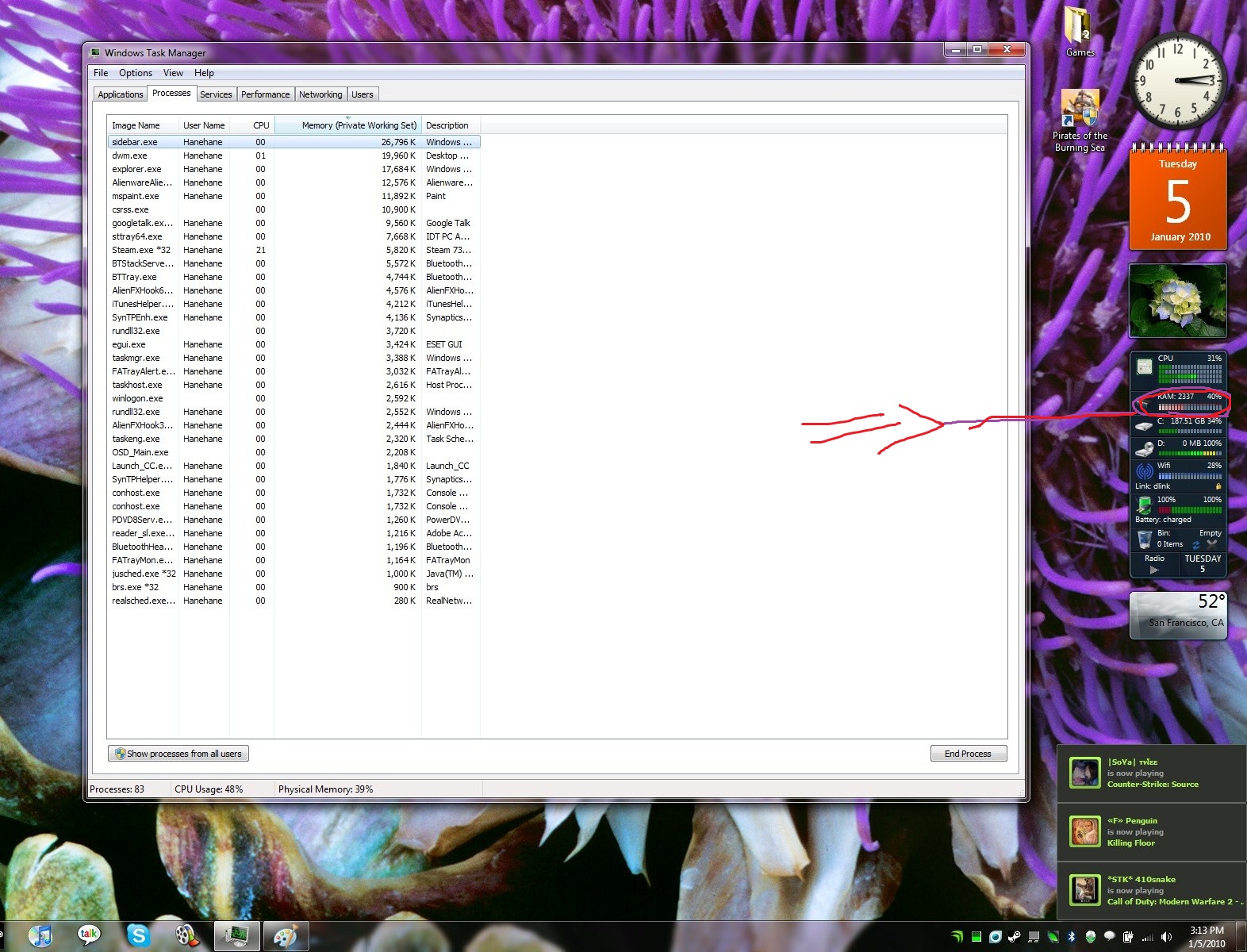Select the explorer.exe process row
Image resolution: width=1247 pixels, height=952 pixels.
[x=294, y=169]
